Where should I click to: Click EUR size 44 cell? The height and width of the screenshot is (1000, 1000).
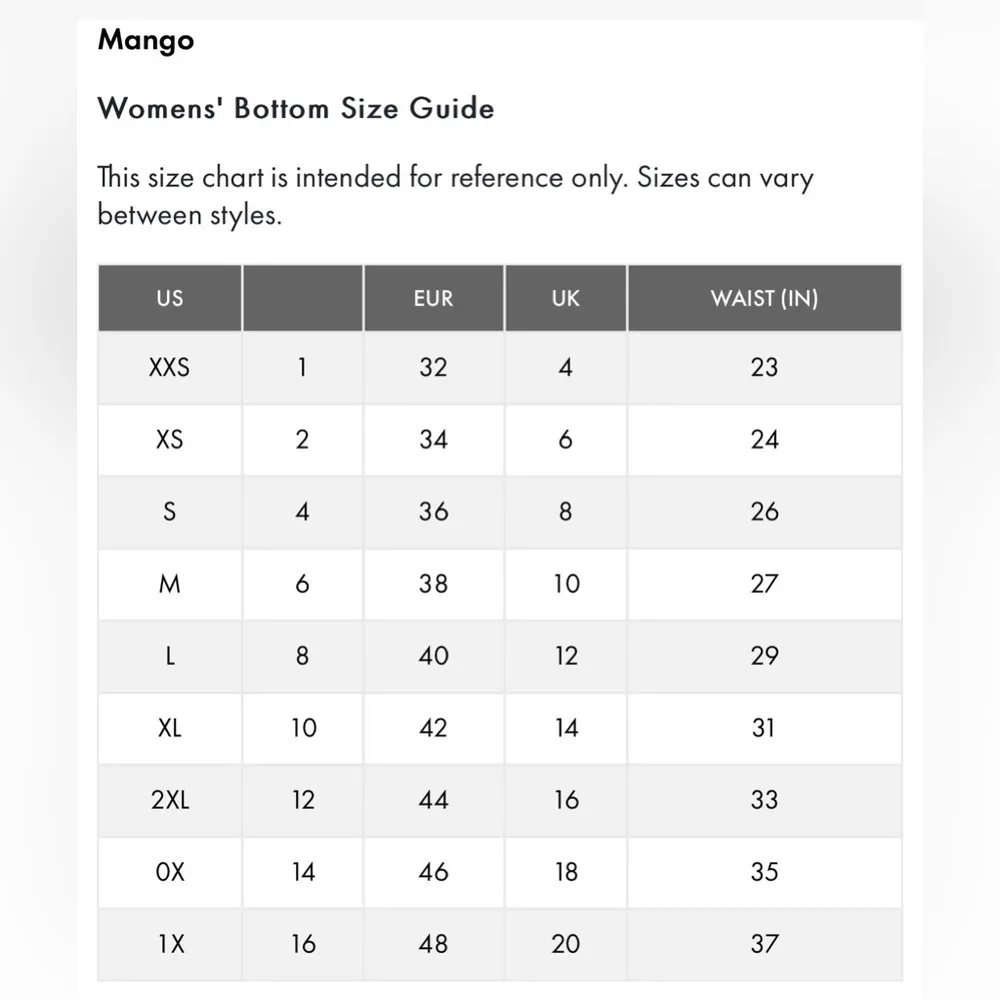(x=433, y=800)
